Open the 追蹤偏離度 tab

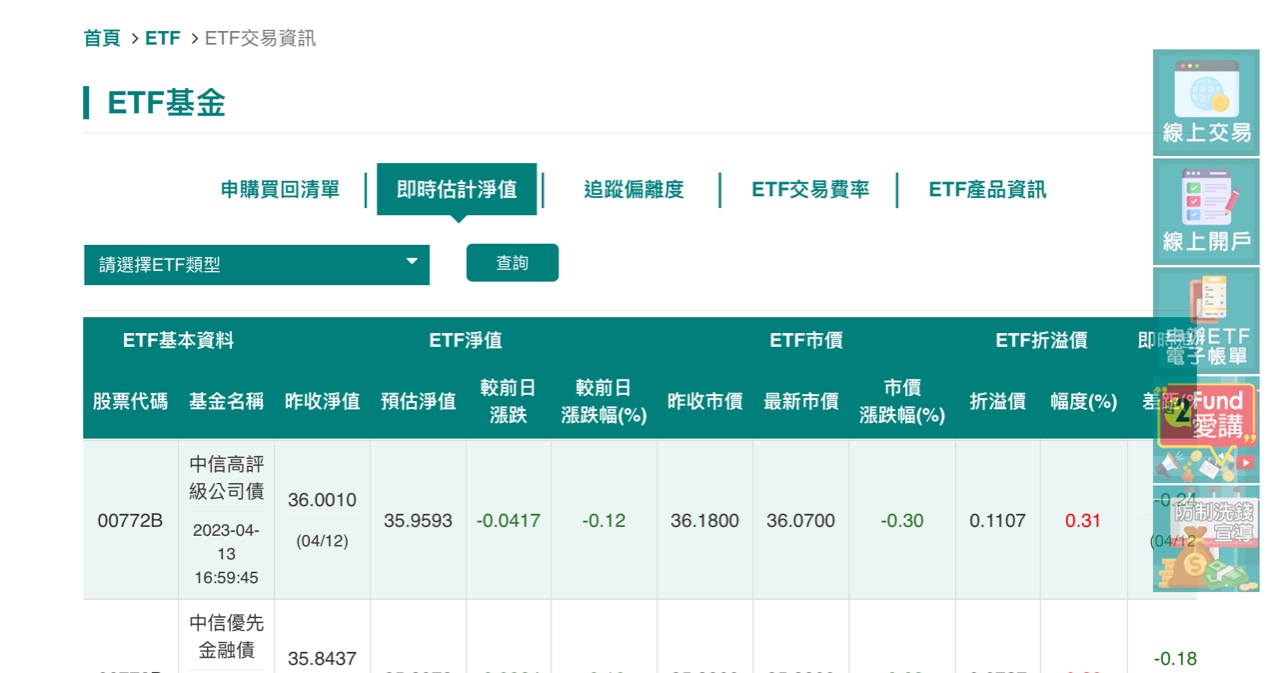pyautogui.click(x=634, y=190)
